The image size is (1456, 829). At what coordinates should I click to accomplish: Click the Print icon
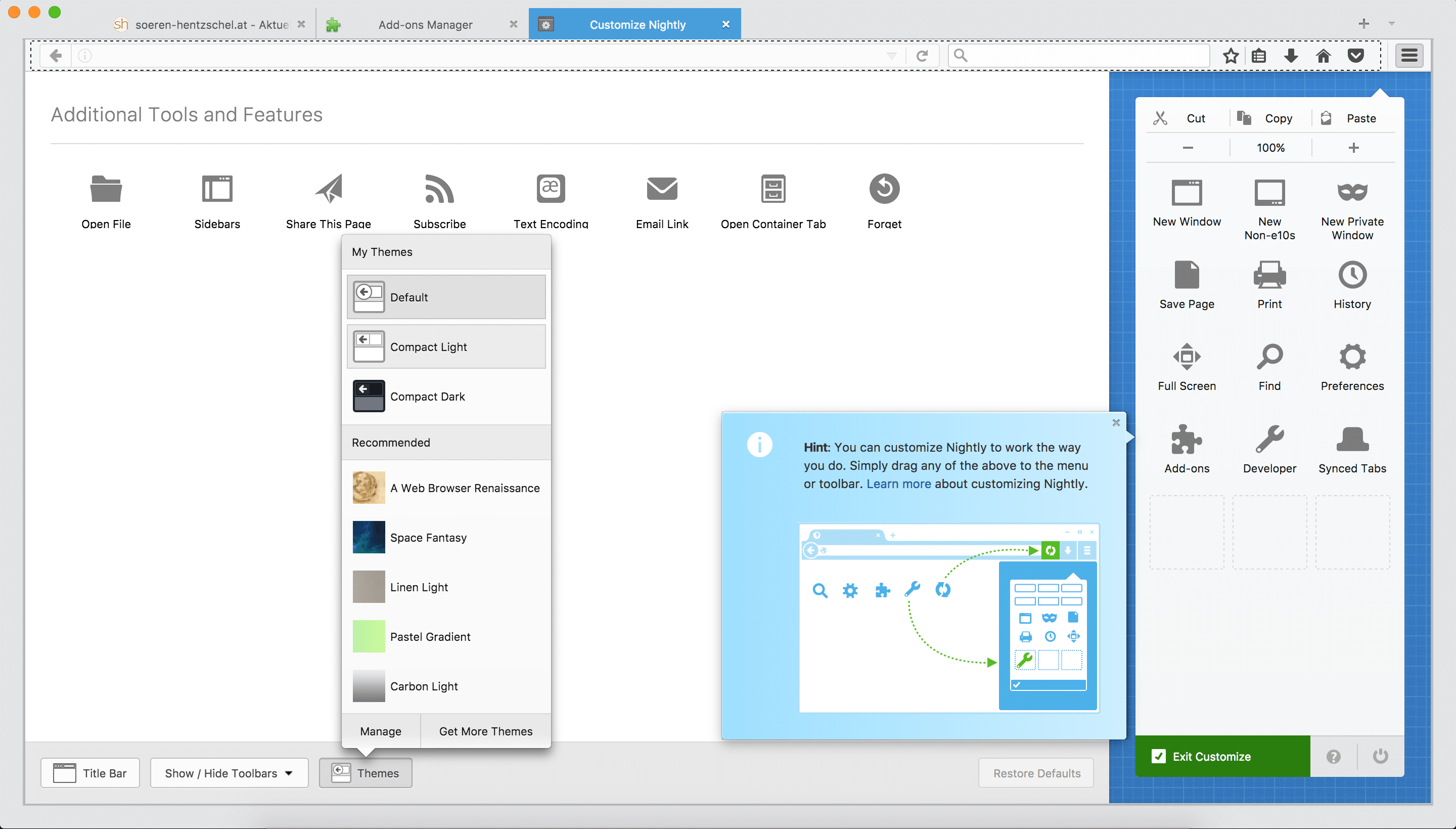(x=1269, y=275)
